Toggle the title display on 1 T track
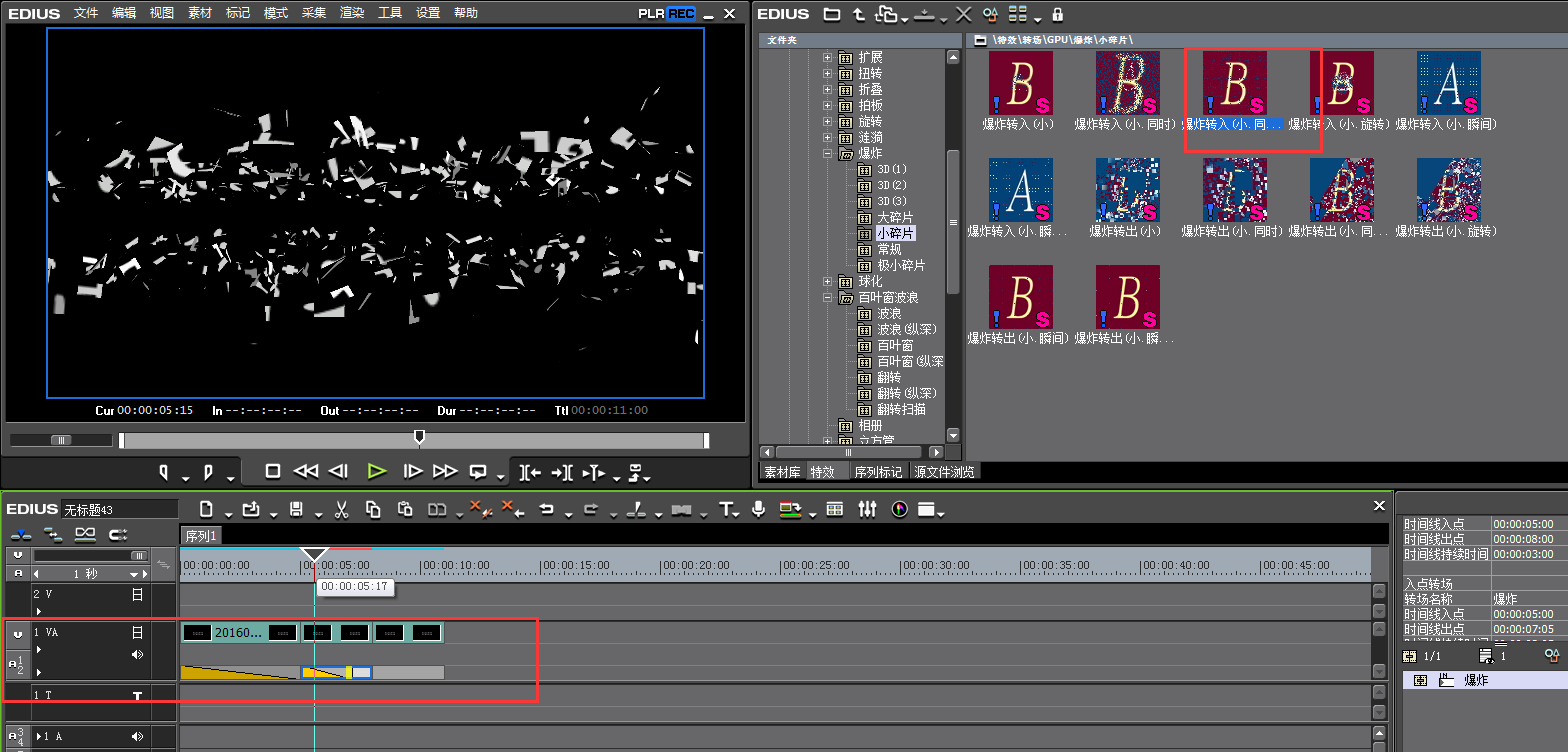 click(138, 695)
